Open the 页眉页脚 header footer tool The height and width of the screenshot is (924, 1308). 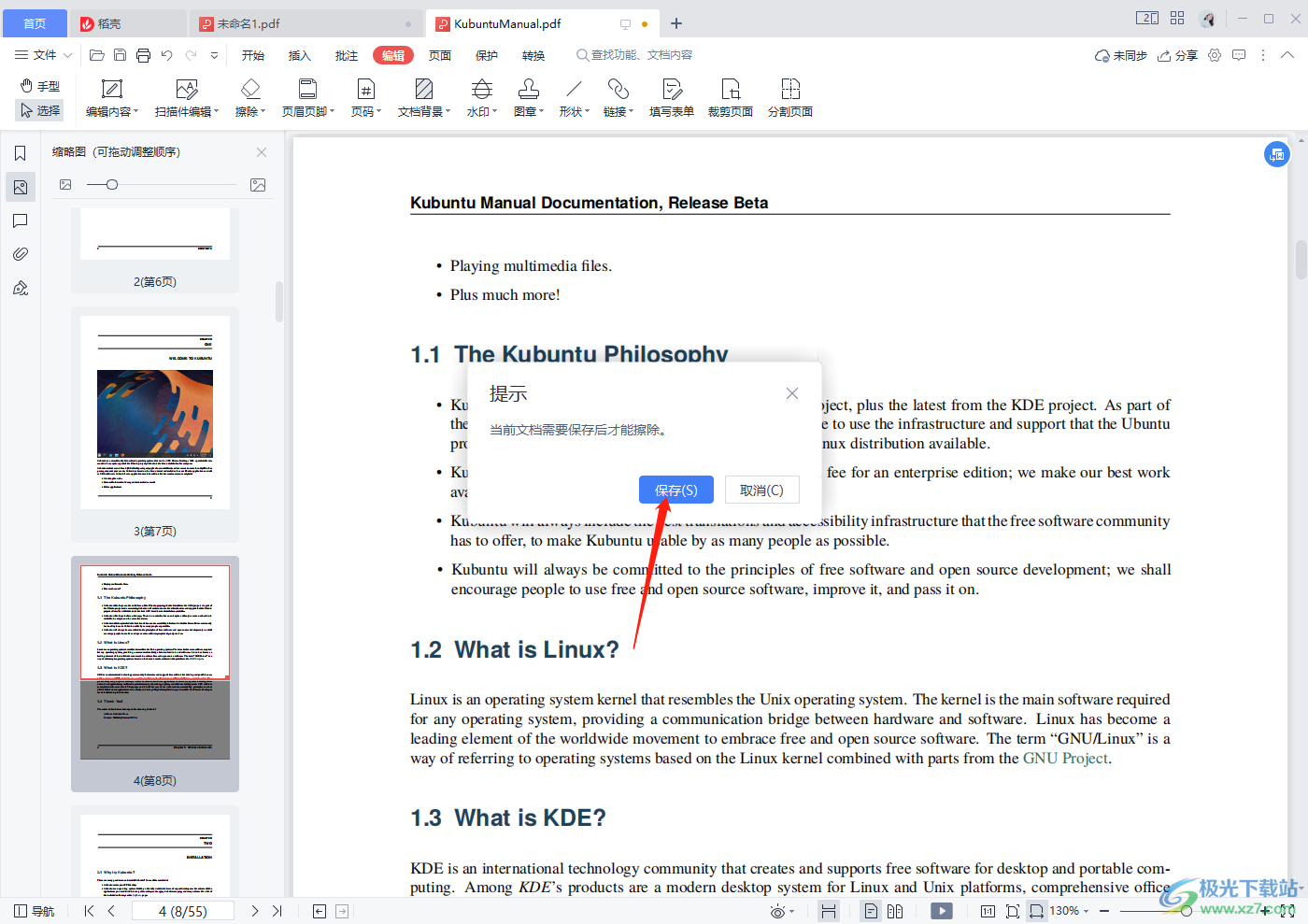pyautogui.click(x=308, y=98)
